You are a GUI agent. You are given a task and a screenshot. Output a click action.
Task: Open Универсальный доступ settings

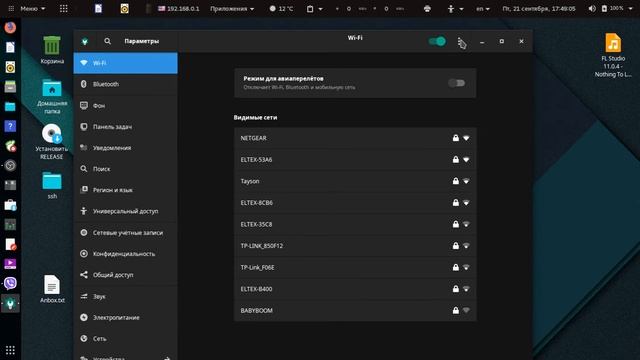(x=126, y=211)
